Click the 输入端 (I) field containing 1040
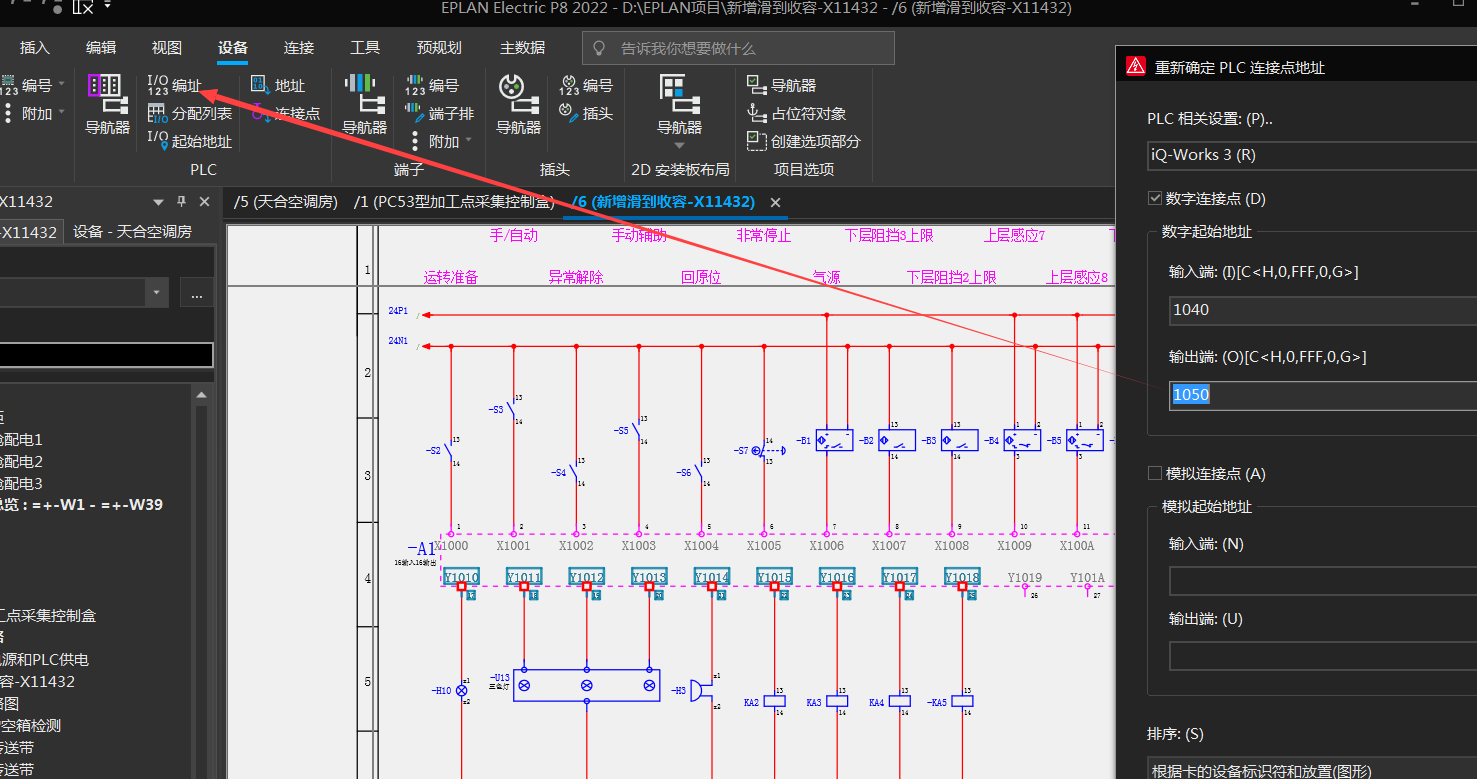The width and height of the screenshot is (1477, 779). 1322,310
